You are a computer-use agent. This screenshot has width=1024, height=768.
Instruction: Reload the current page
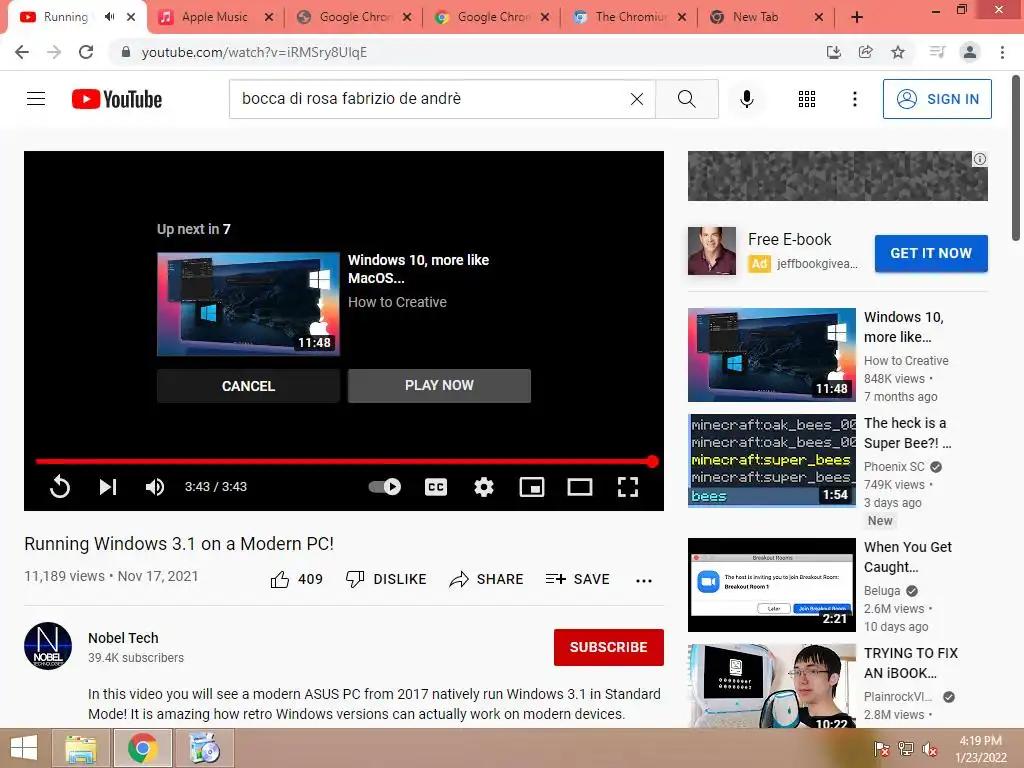click(86, 52)
